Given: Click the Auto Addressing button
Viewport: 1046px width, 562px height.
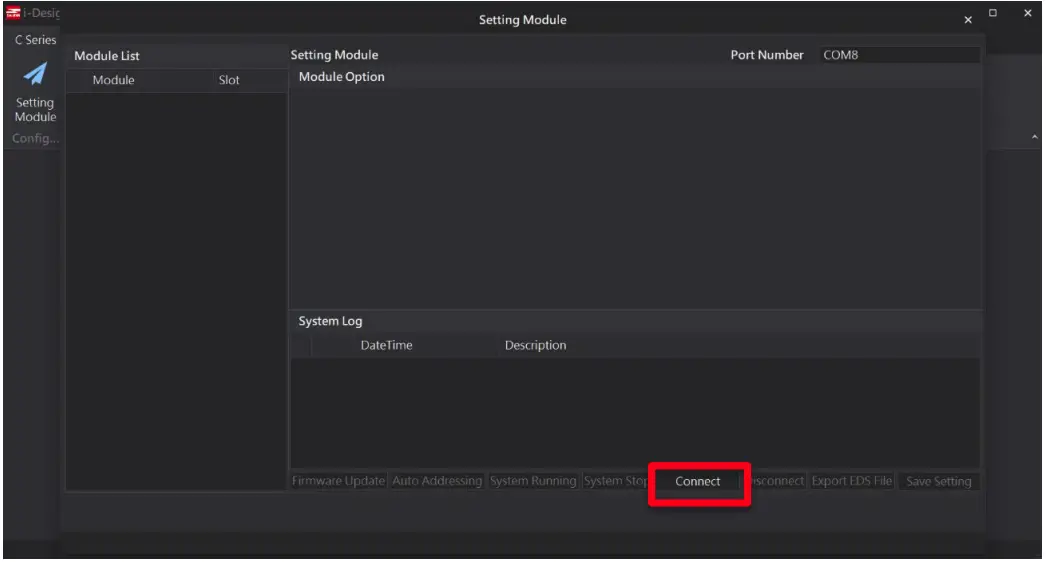Looking at the screenshot, I should pyautogui.click(x=437, y=481).
